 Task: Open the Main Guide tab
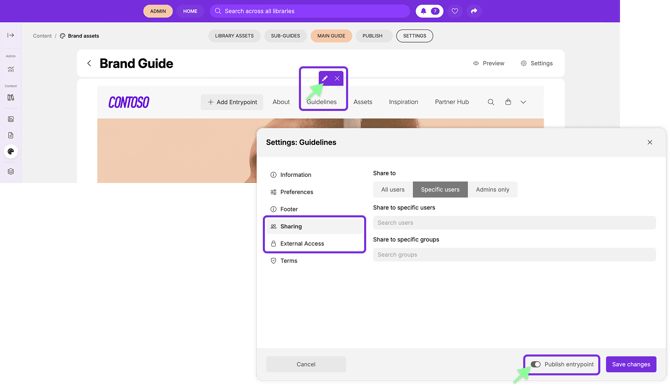pos(331,36)
